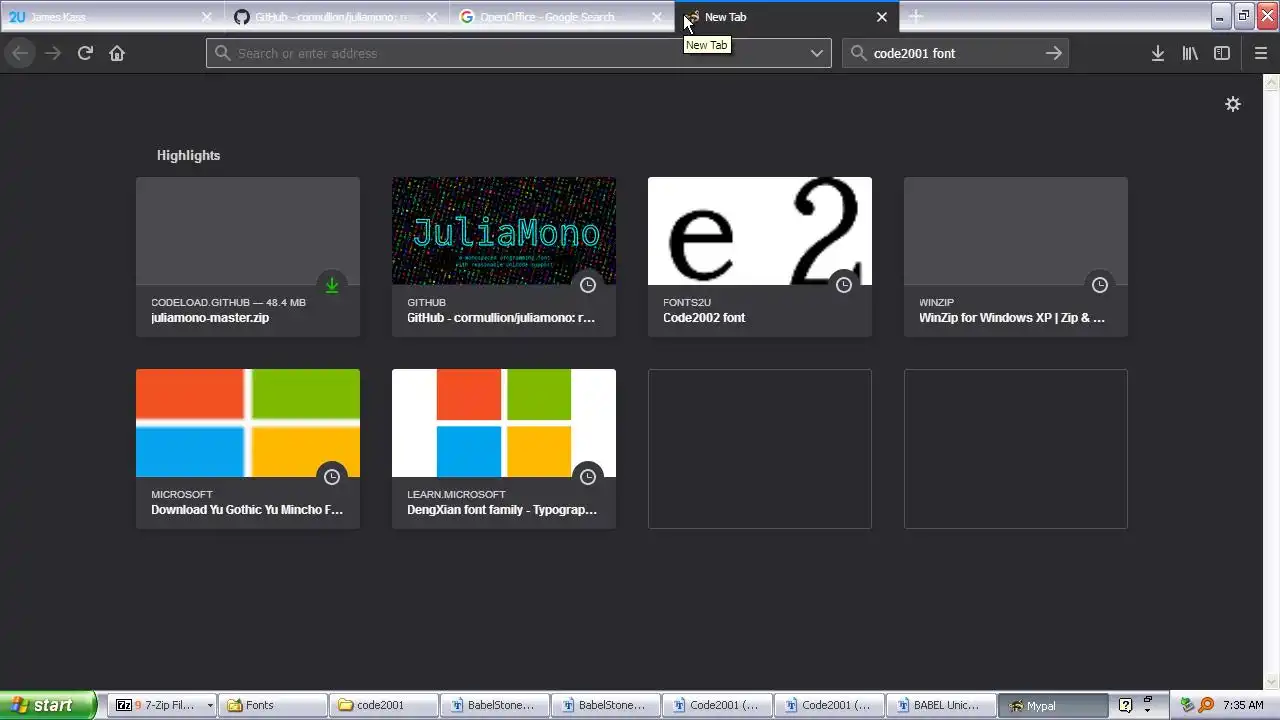1280x720 pixels.
Task: Focus the Search or enter address field
Action: 518,53
